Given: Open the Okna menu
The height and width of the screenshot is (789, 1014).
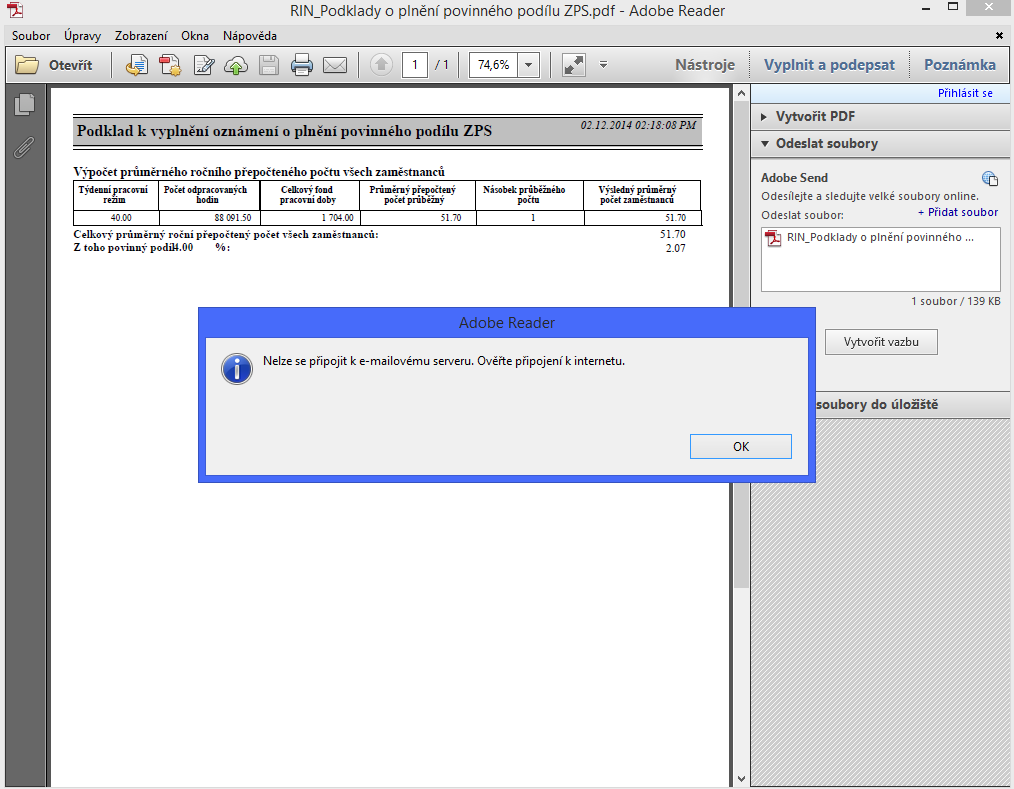Looking at the screenshot, I should (x=195, y=36).
